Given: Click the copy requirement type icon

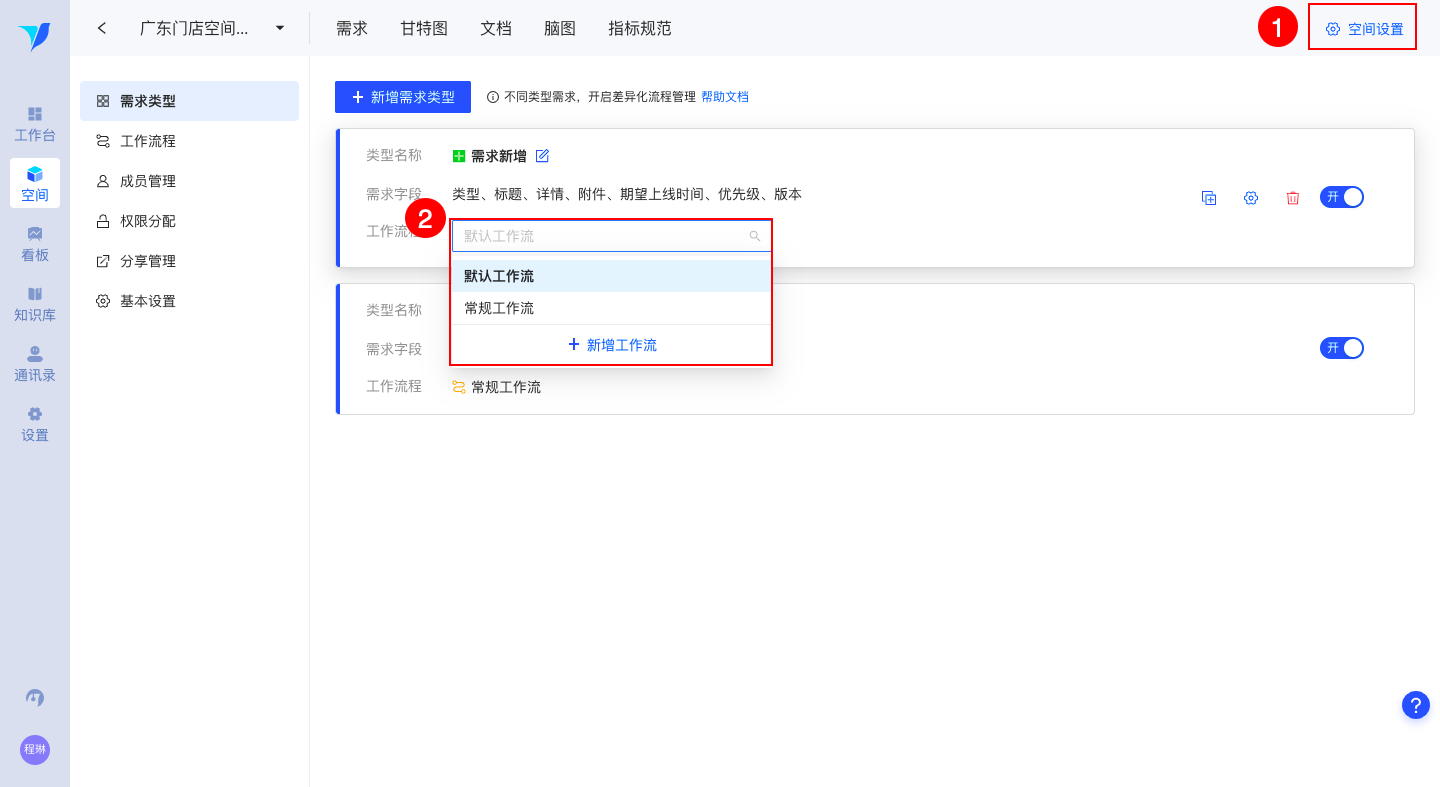Looking at the screenshot, I should pyautogui.click(x=1209, y=198).
